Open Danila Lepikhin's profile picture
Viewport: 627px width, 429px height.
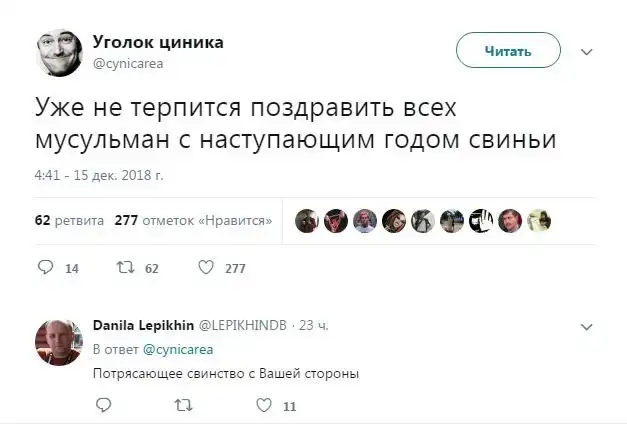(59, 344)
